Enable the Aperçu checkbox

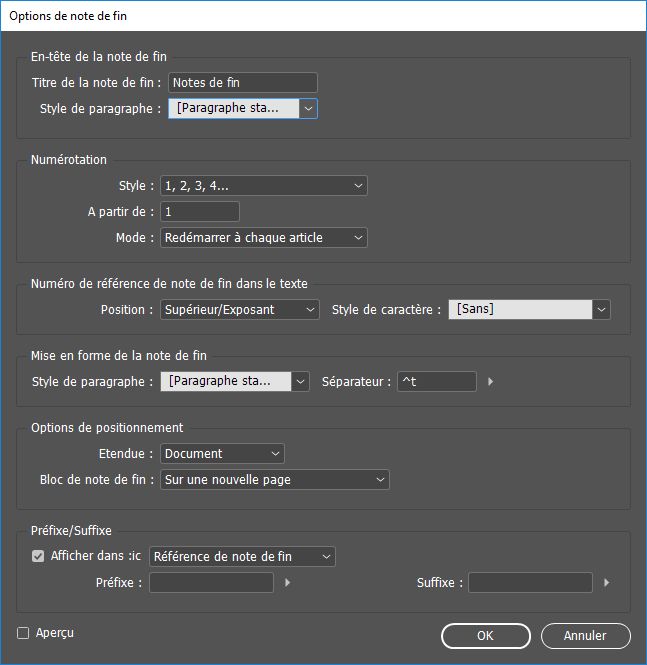(x=23, y=633)
